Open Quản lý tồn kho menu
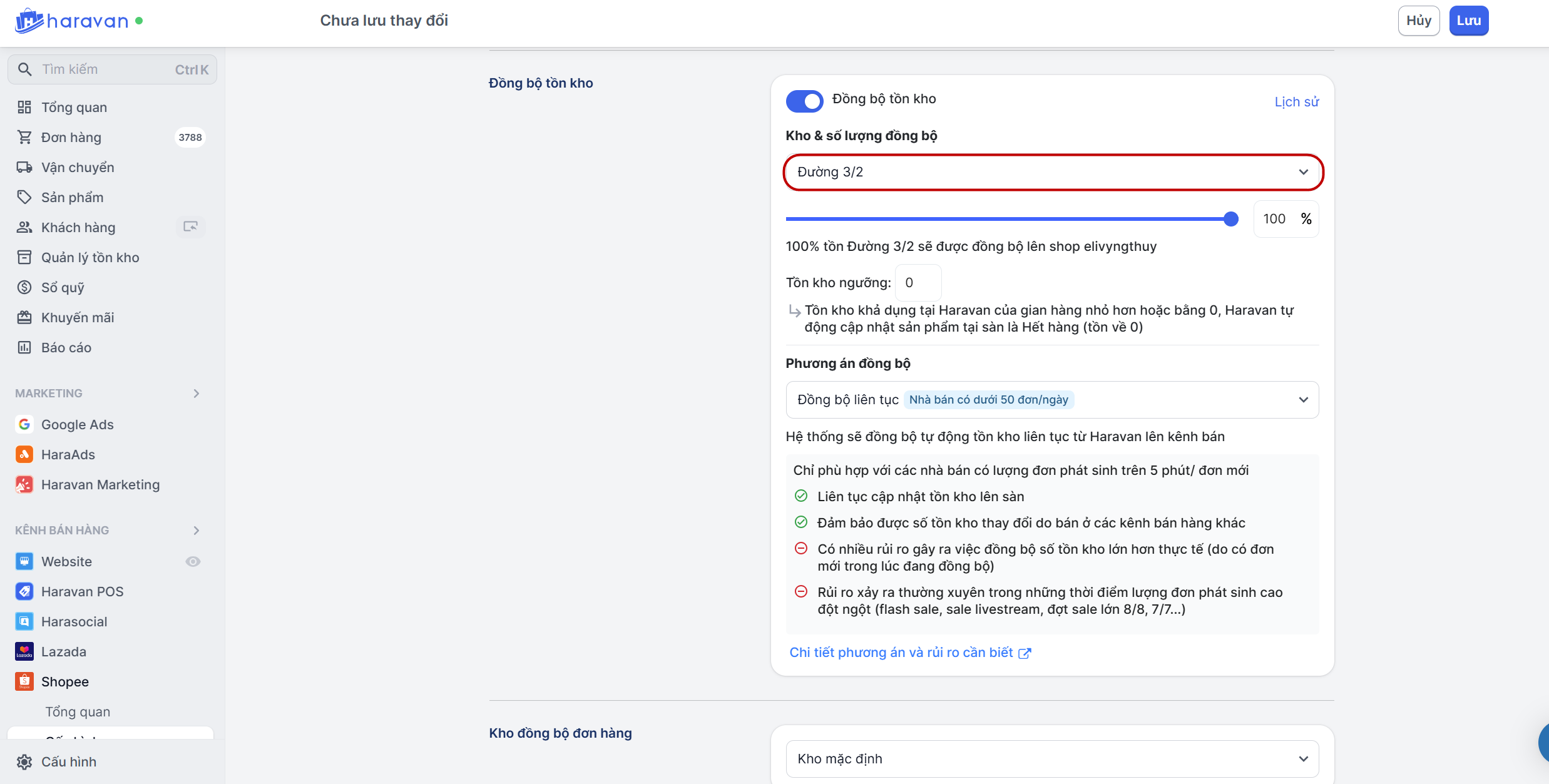The width and height of the screenshot is (1549, 784). point(89,257)
